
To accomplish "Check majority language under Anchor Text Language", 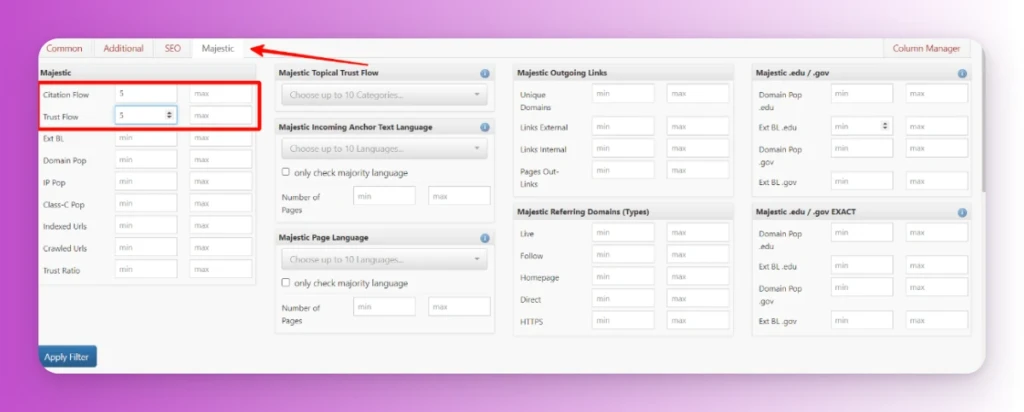I will (x=285, y=172).
